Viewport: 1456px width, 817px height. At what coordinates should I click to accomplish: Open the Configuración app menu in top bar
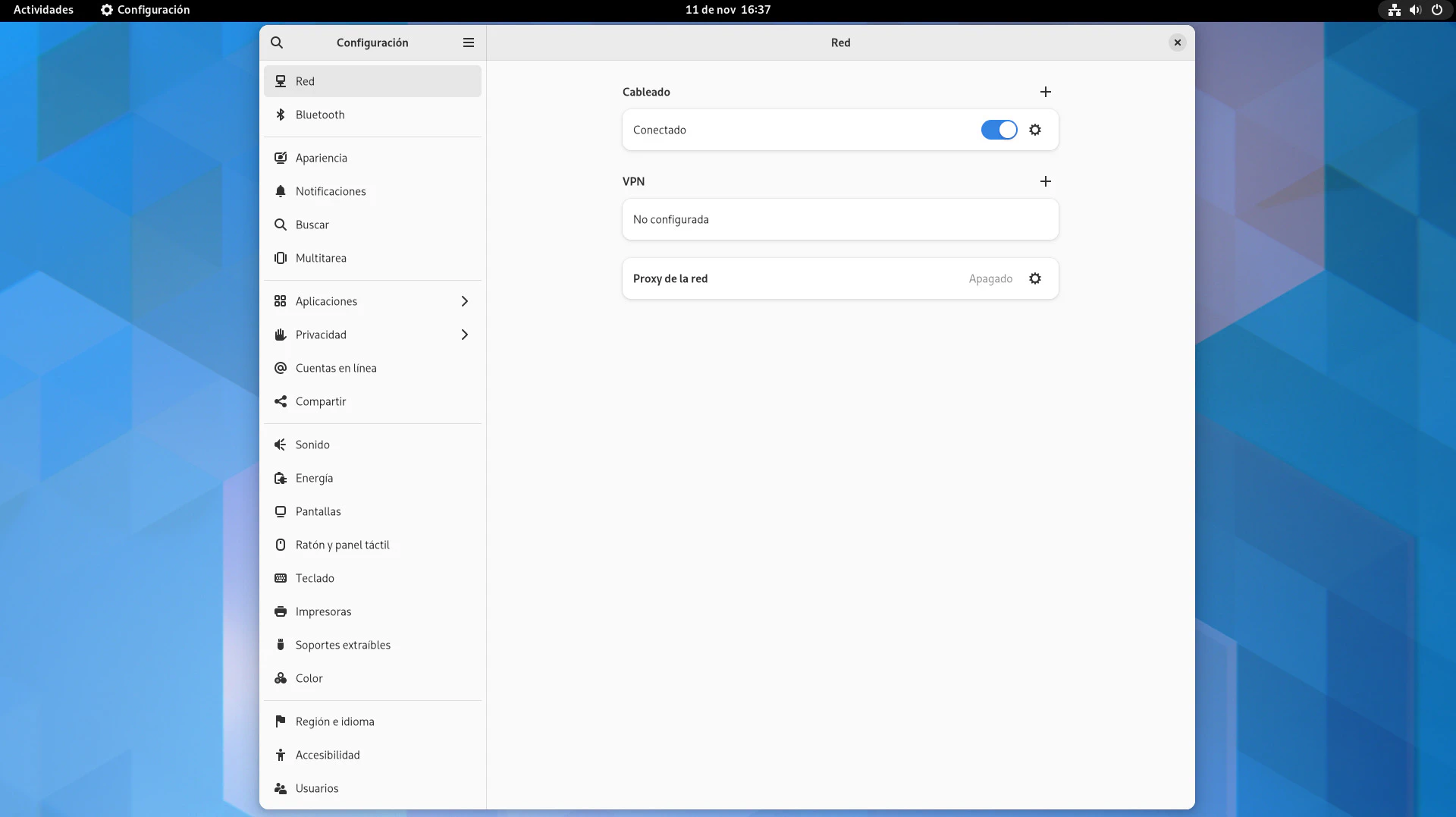tap(146, 10)
